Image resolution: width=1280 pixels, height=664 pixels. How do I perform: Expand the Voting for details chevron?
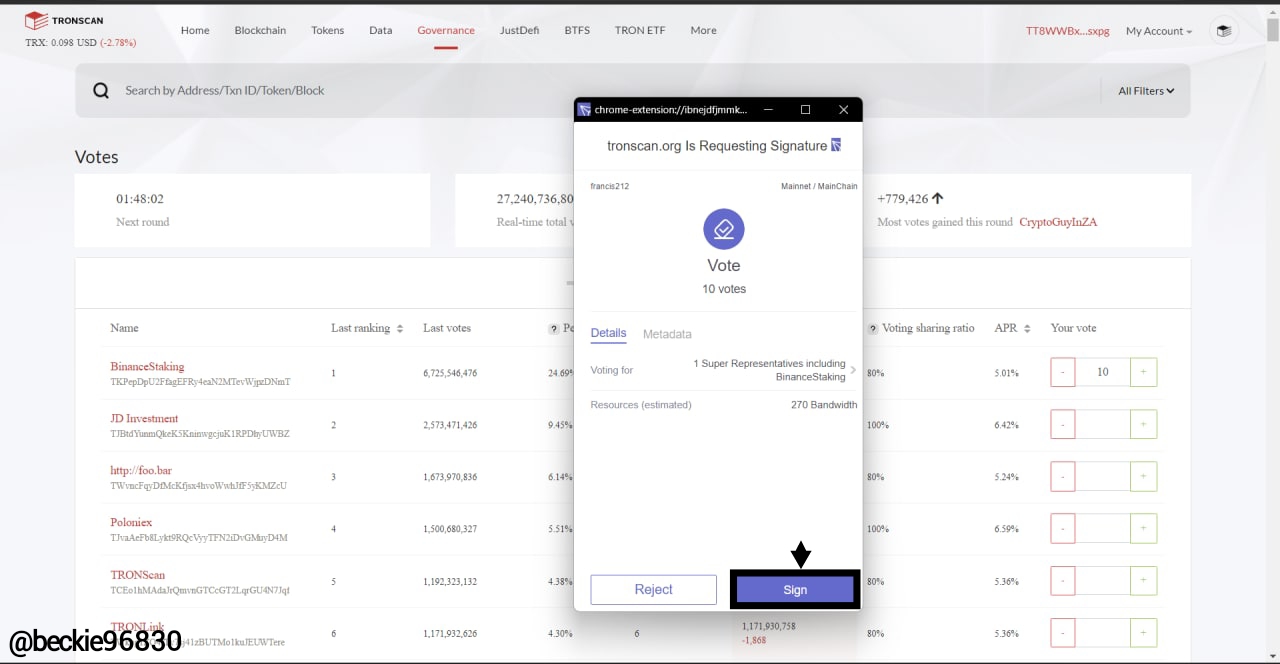853,370
